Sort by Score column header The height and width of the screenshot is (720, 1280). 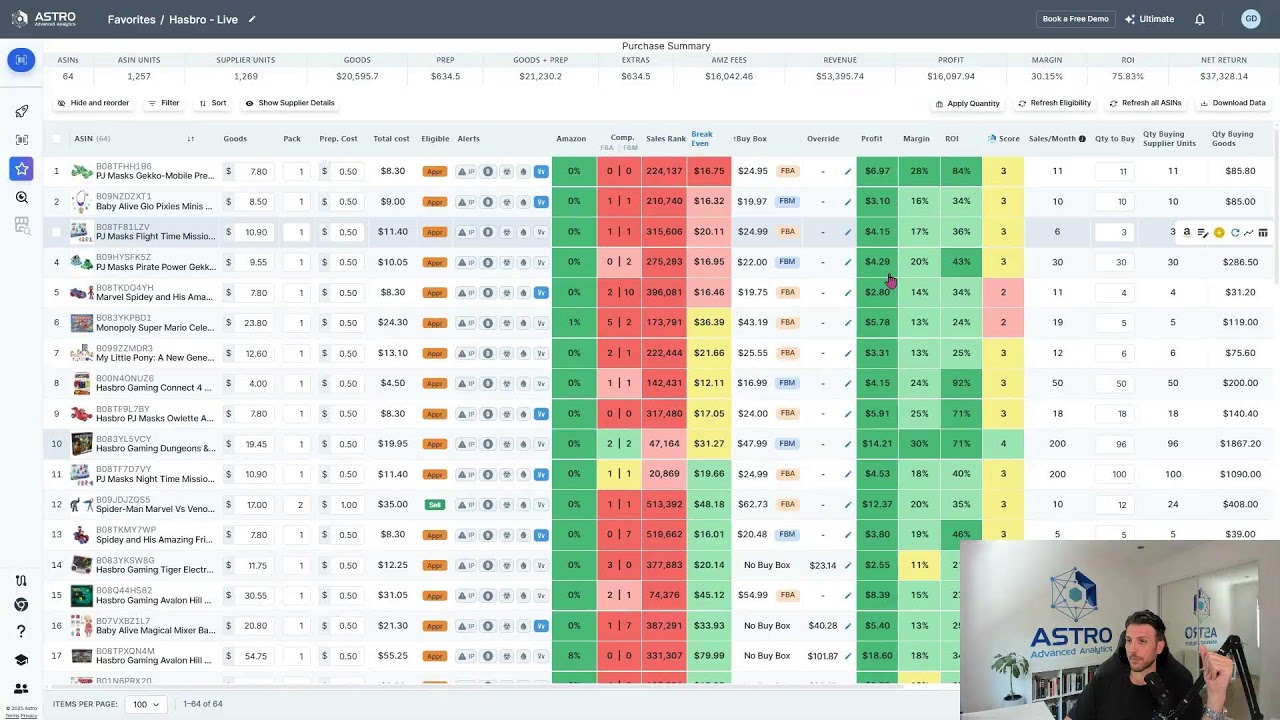1003,139
